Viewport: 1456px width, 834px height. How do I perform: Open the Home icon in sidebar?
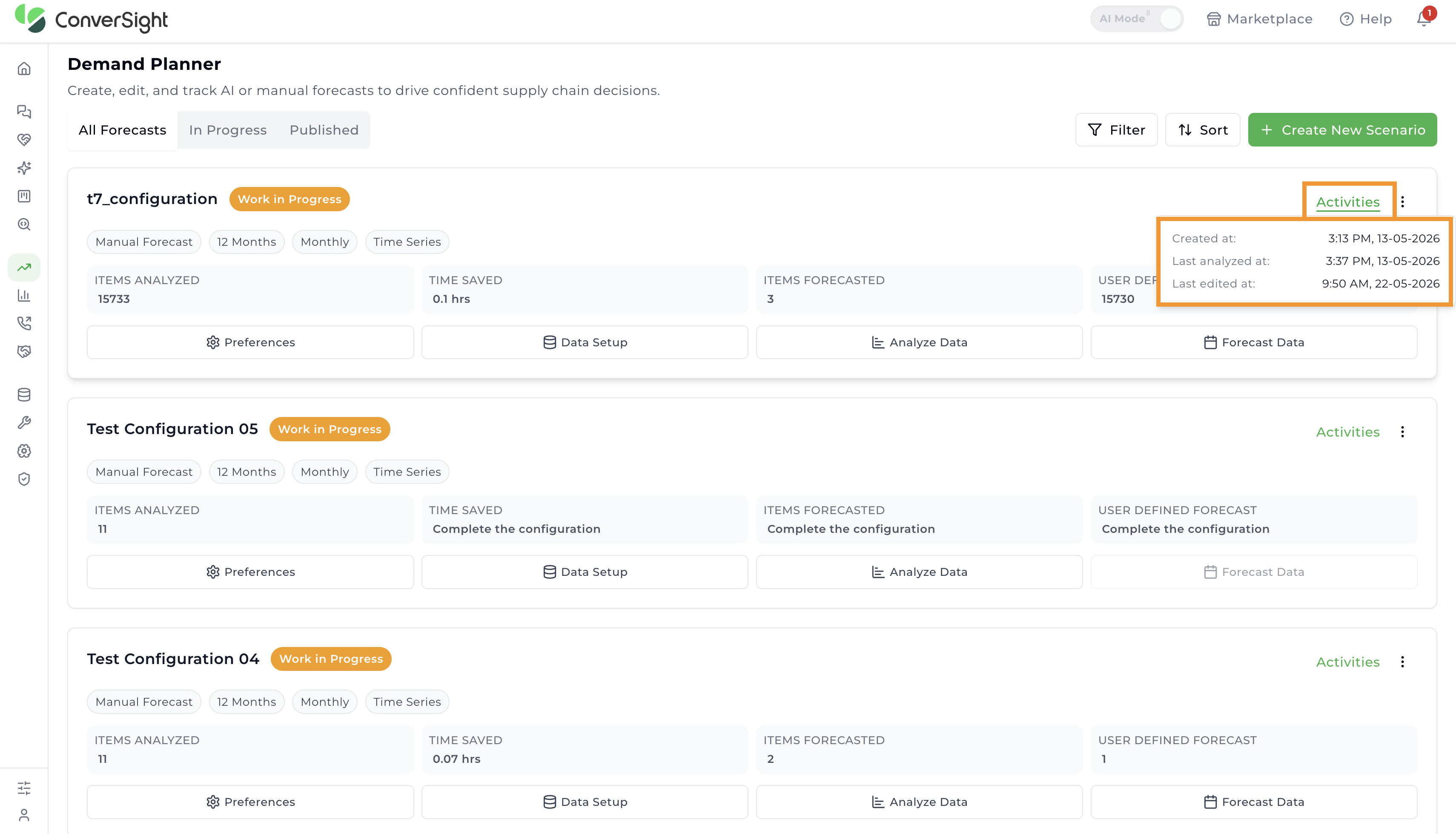24,69
